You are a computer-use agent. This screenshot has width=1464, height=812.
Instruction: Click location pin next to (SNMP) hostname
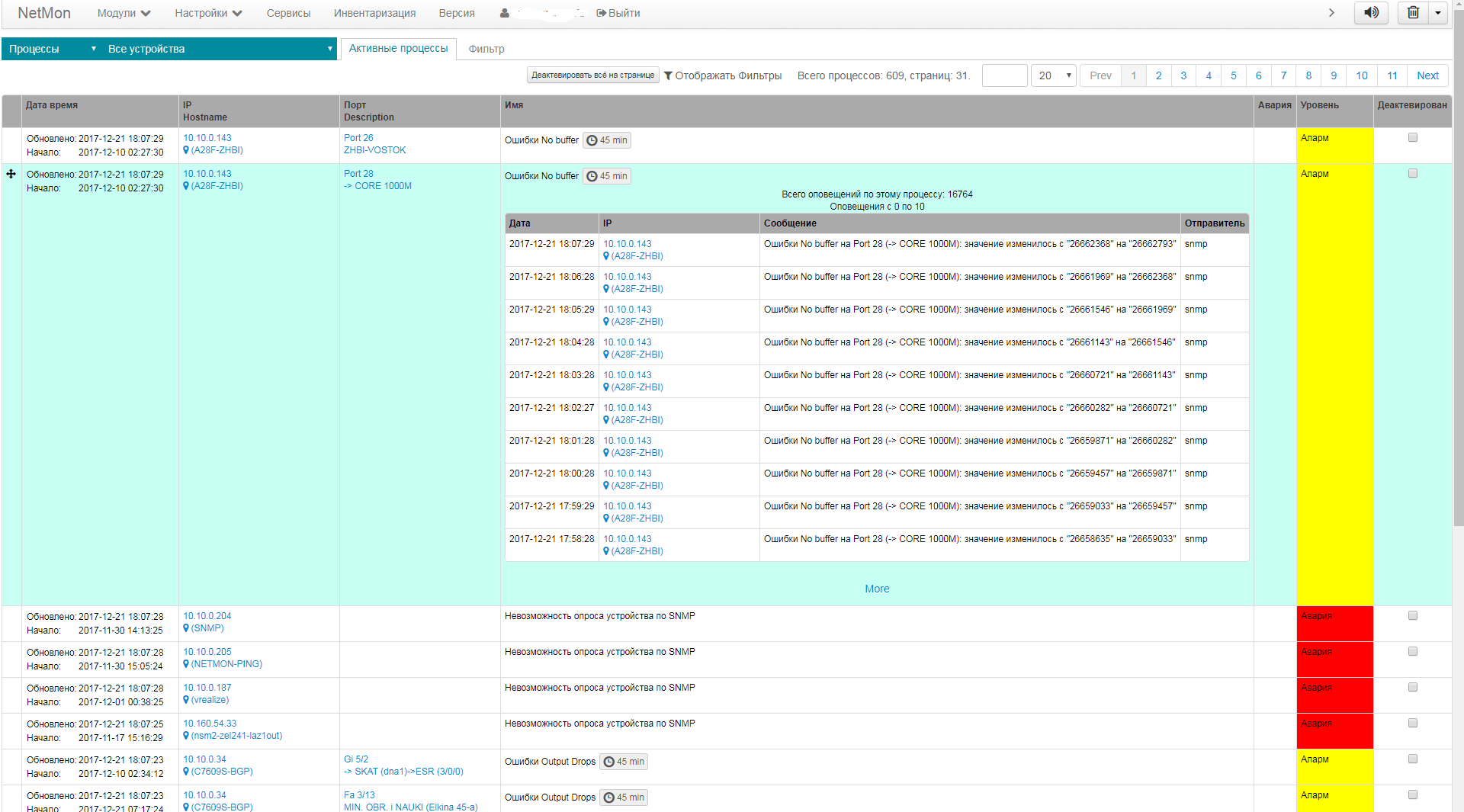(186, 628)
